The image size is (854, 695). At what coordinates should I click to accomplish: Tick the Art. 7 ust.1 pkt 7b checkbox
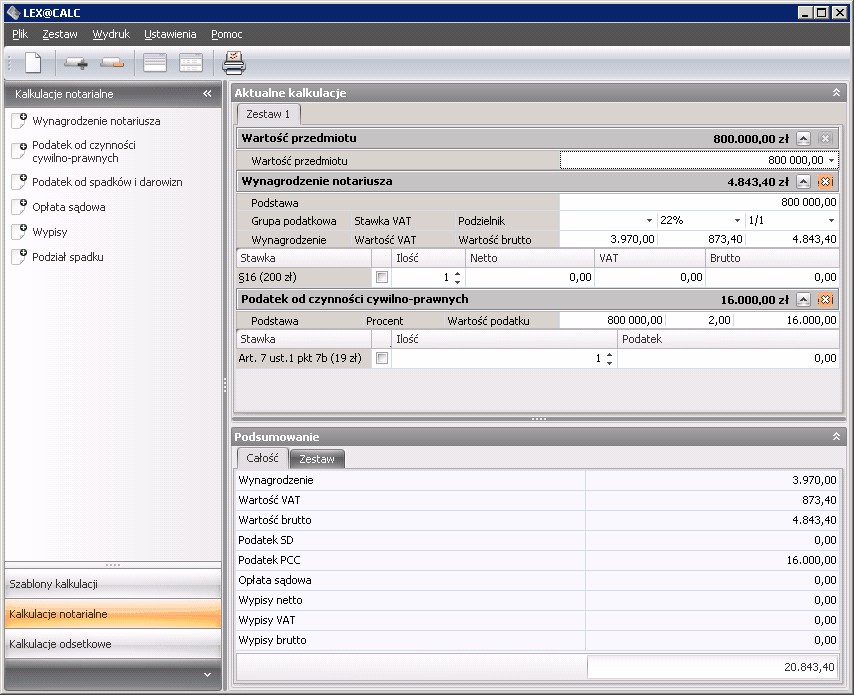coord(381,359)
